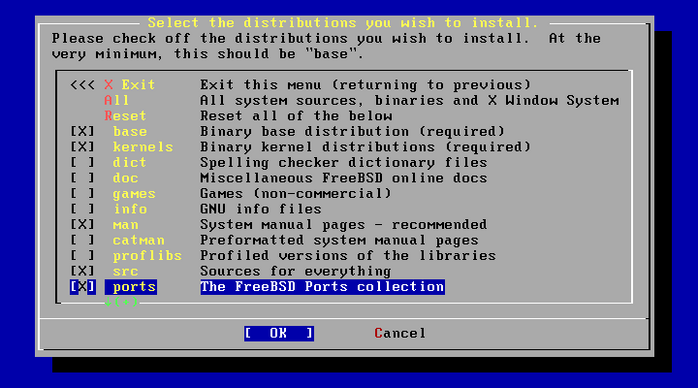Screen dimensions: 698x388
Task: Select the 'man' item label
Action: pos(126,225)
